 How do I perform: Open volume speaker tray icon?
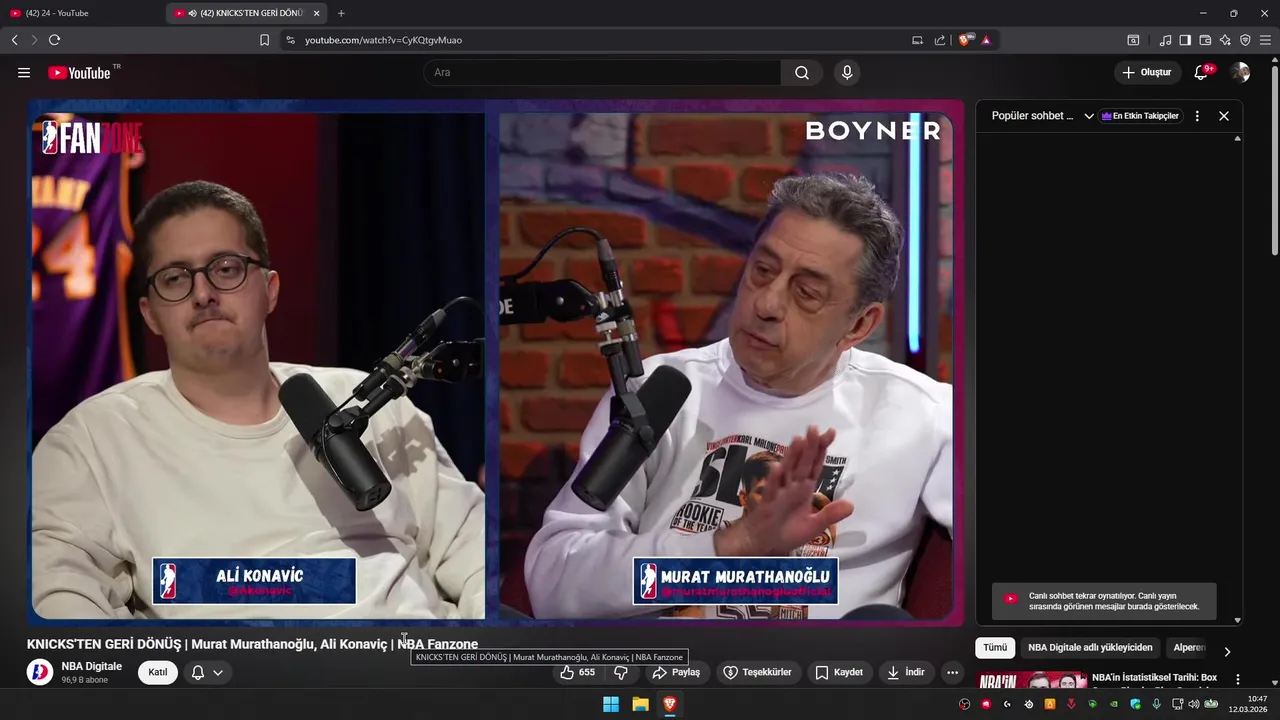click(1193, 704)
